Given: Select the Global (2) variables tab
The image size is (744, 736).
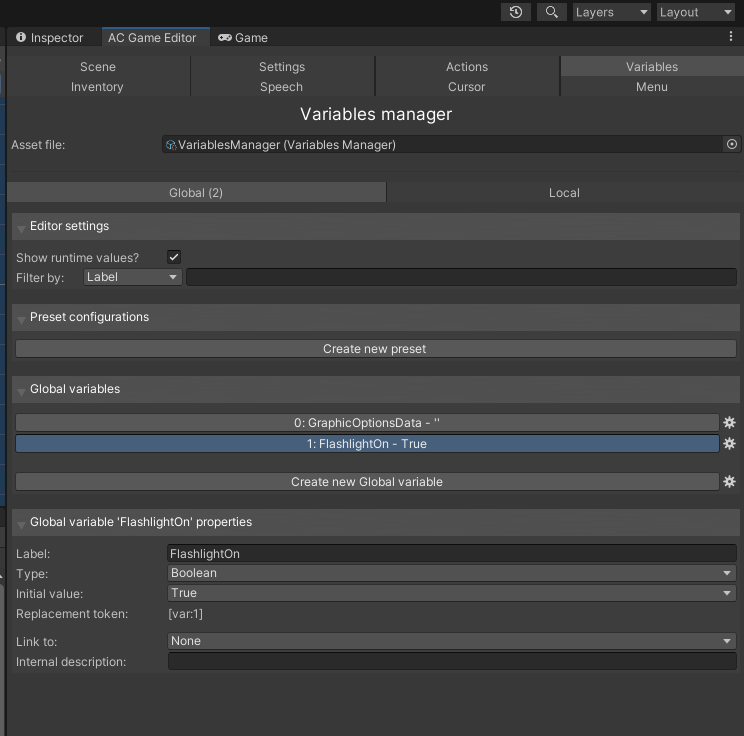Looking at the screenshot, I should [196, 193].
